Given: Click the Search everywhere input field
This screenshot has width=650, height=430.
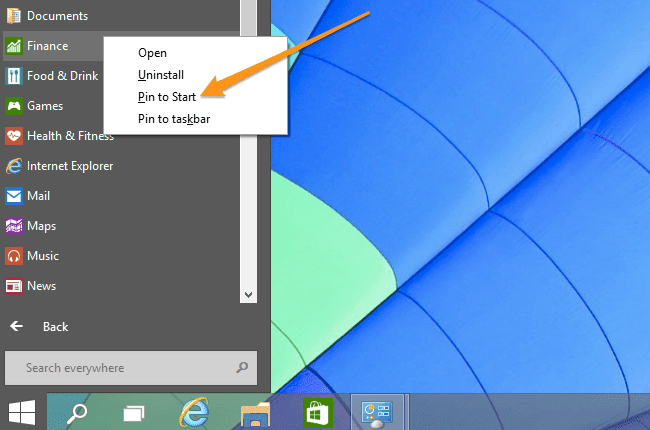Looking at the screenshot, I should (x=131, y=368).
